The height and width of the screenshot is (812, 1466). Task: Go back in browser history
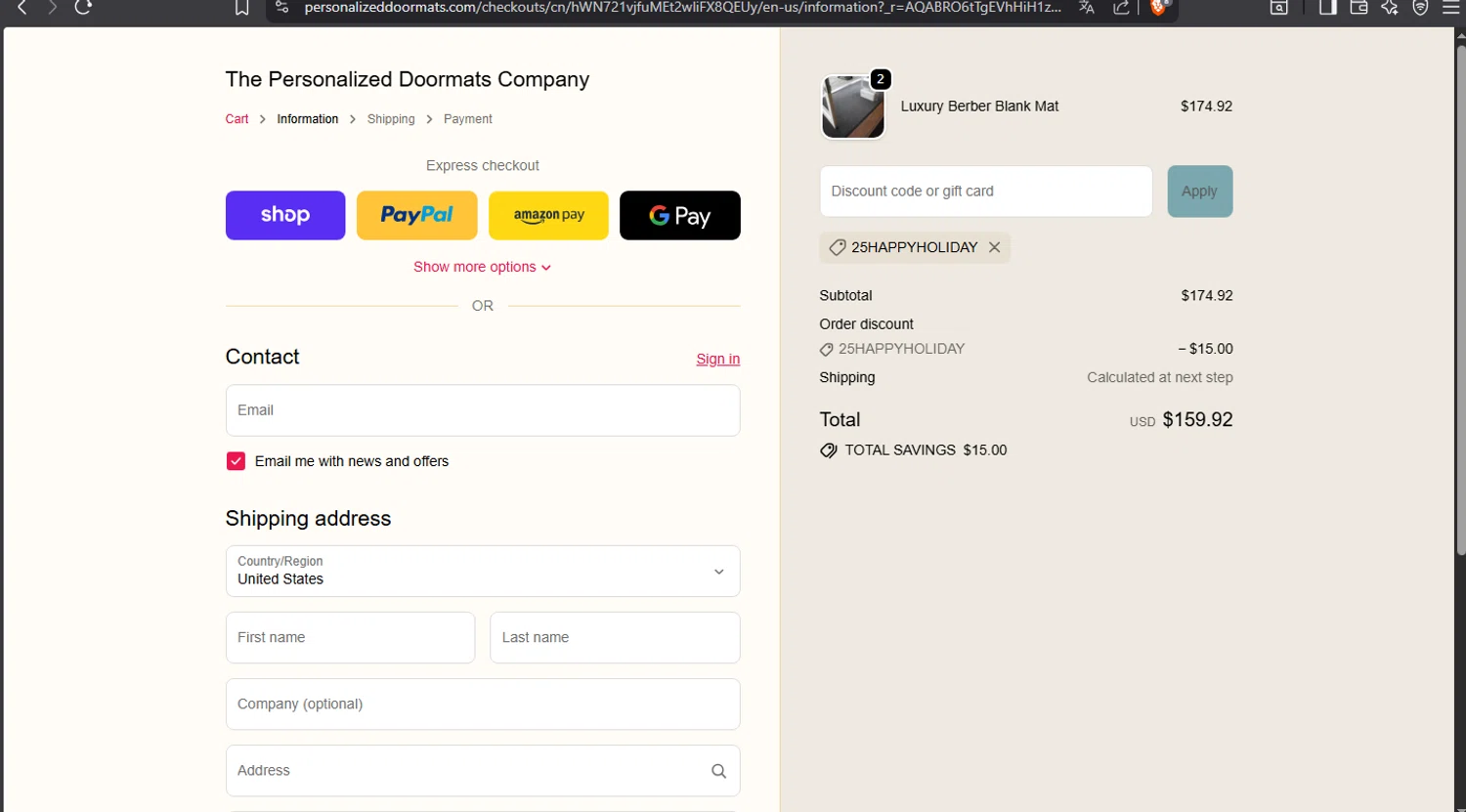pos(22,8)
